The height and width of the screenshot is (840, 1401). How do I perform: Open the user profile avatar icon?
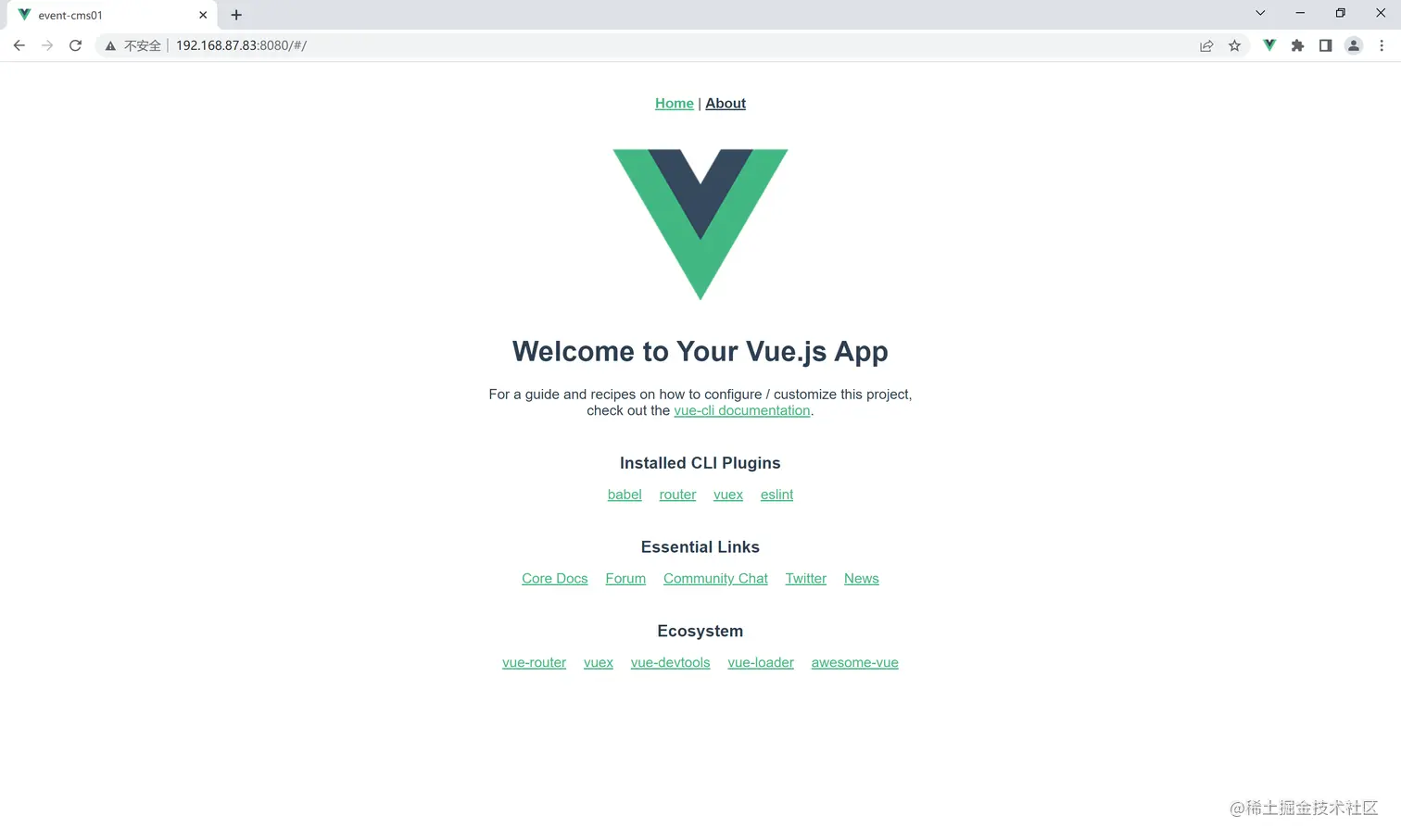(x=1354, y=45)
